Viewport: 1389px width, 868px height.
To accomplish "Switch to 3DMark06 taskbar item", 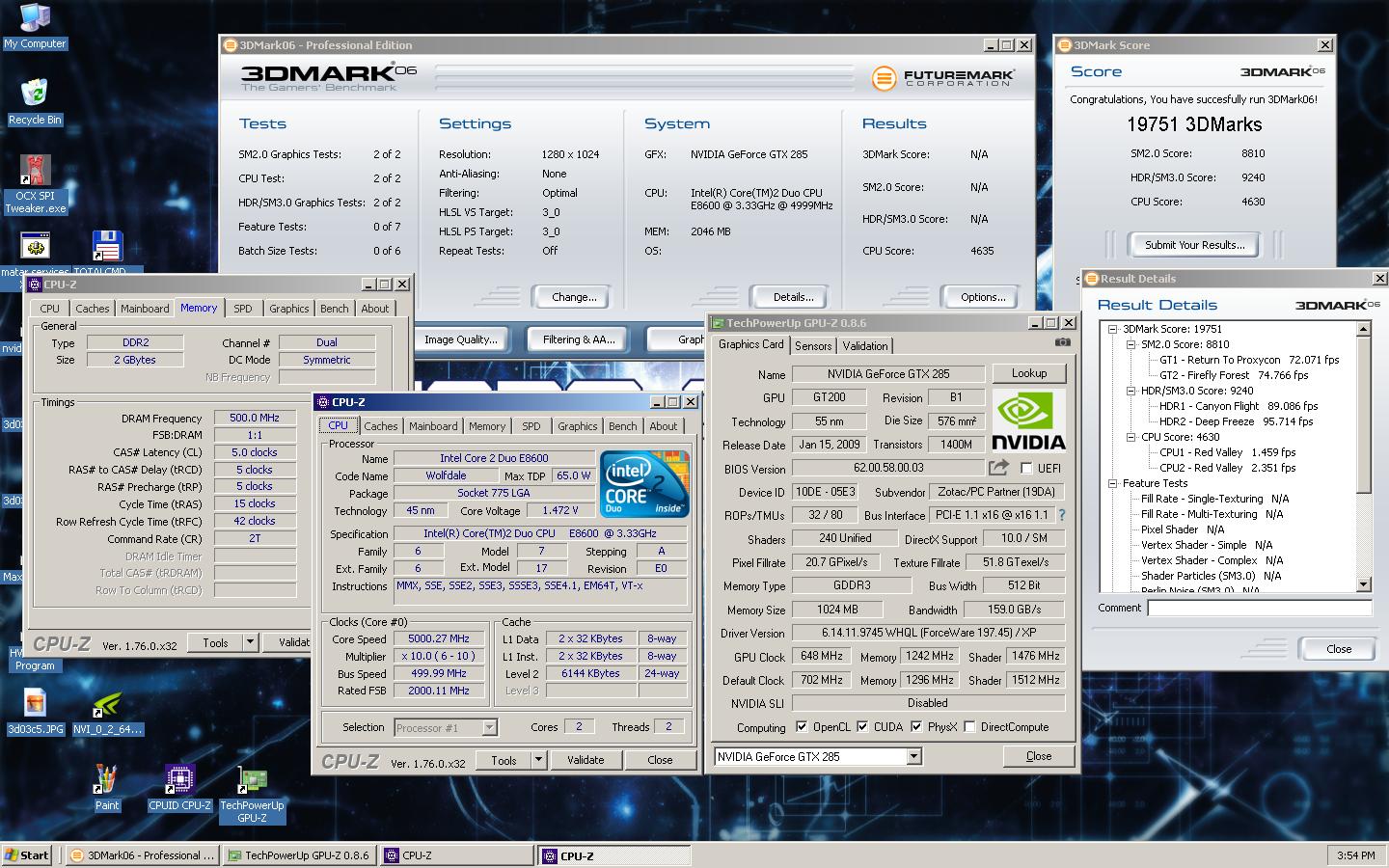I will coord(142,855).
